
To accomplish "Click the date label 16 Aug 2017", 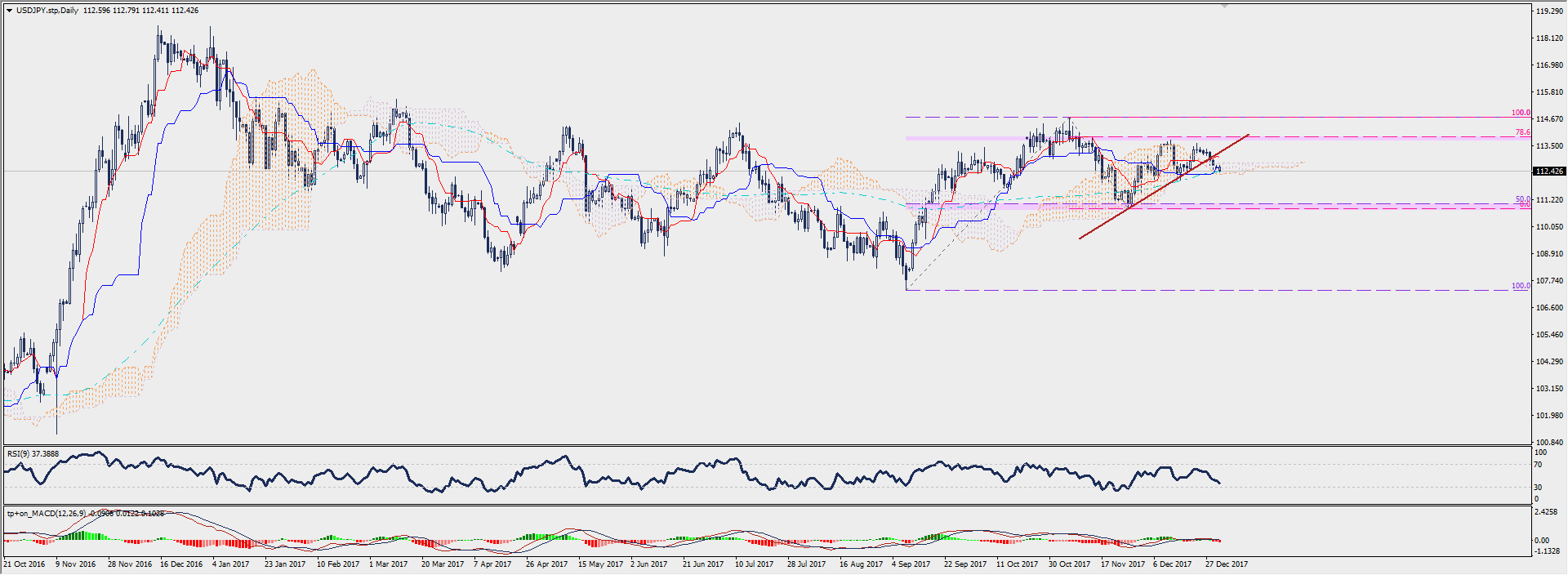I will point(861,564).
